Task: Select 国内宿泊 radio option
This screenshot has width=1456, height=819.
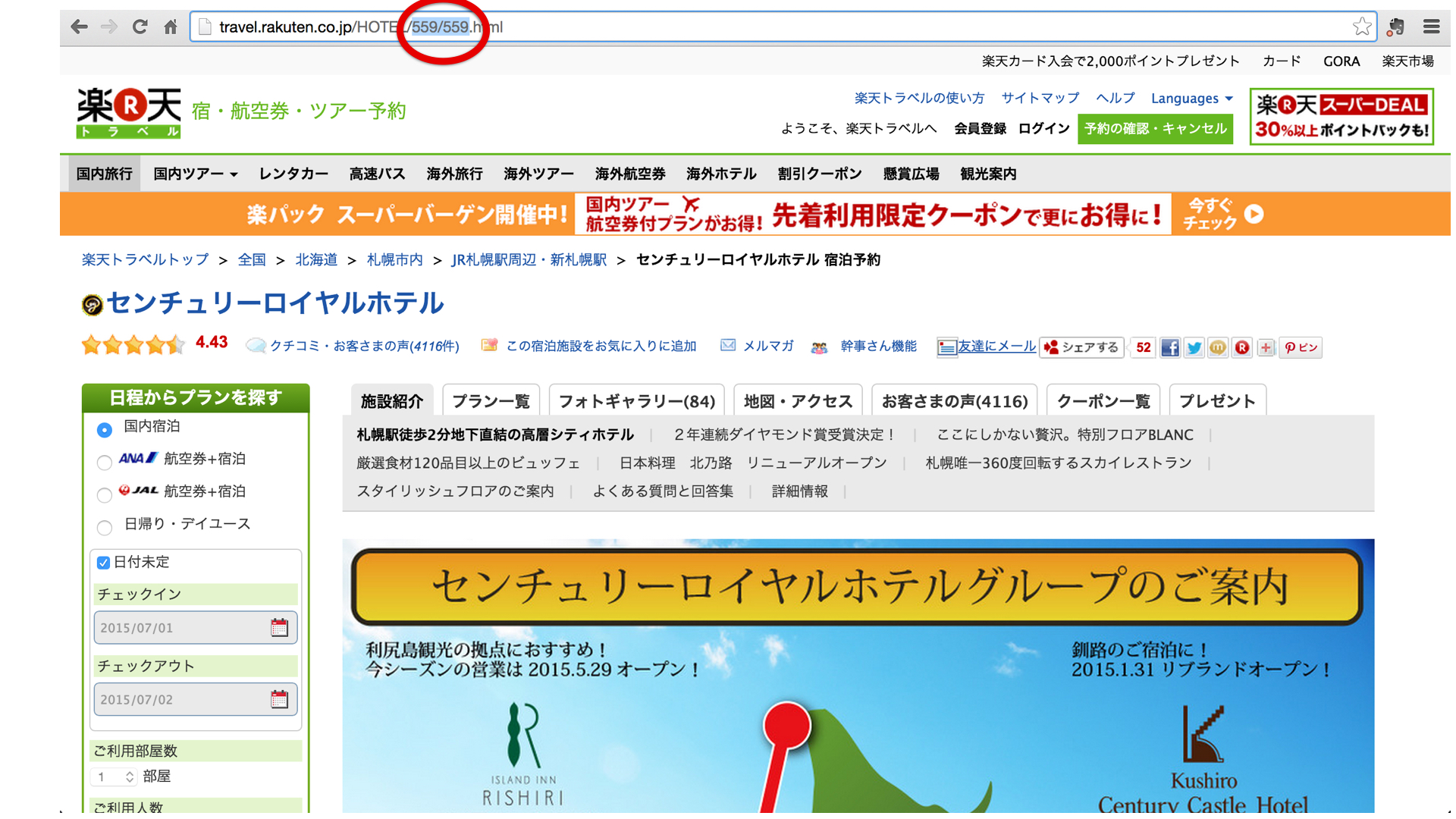Action: pyautogui.click(x=105, y=430)
